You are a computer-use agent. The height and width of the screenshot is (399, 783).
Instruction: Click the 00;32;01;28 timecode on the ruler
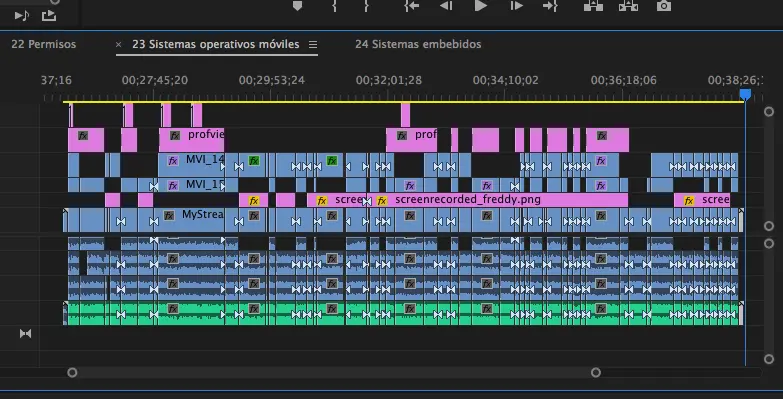click(x=389, y=80)
